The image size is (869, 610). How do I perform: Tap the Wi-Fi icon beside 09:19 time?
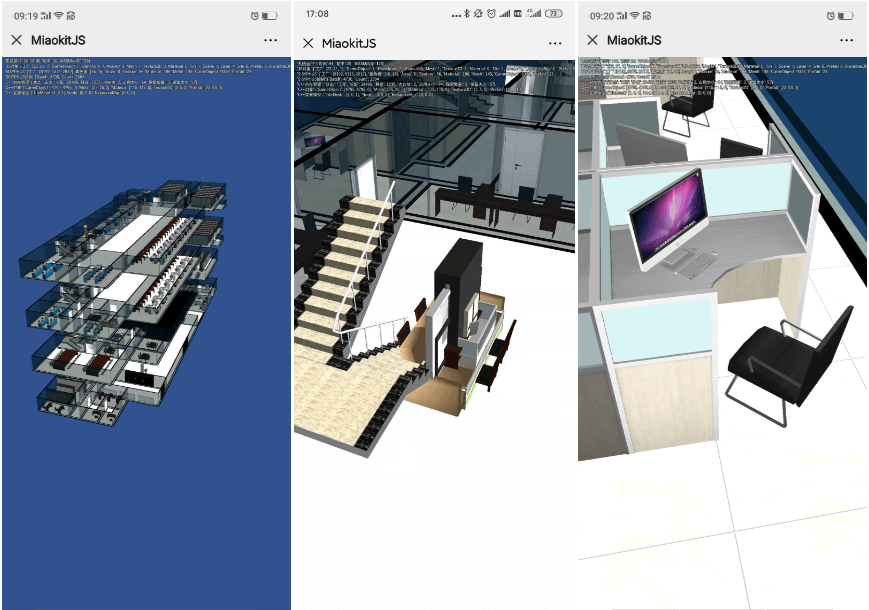[x=59, y=16]
